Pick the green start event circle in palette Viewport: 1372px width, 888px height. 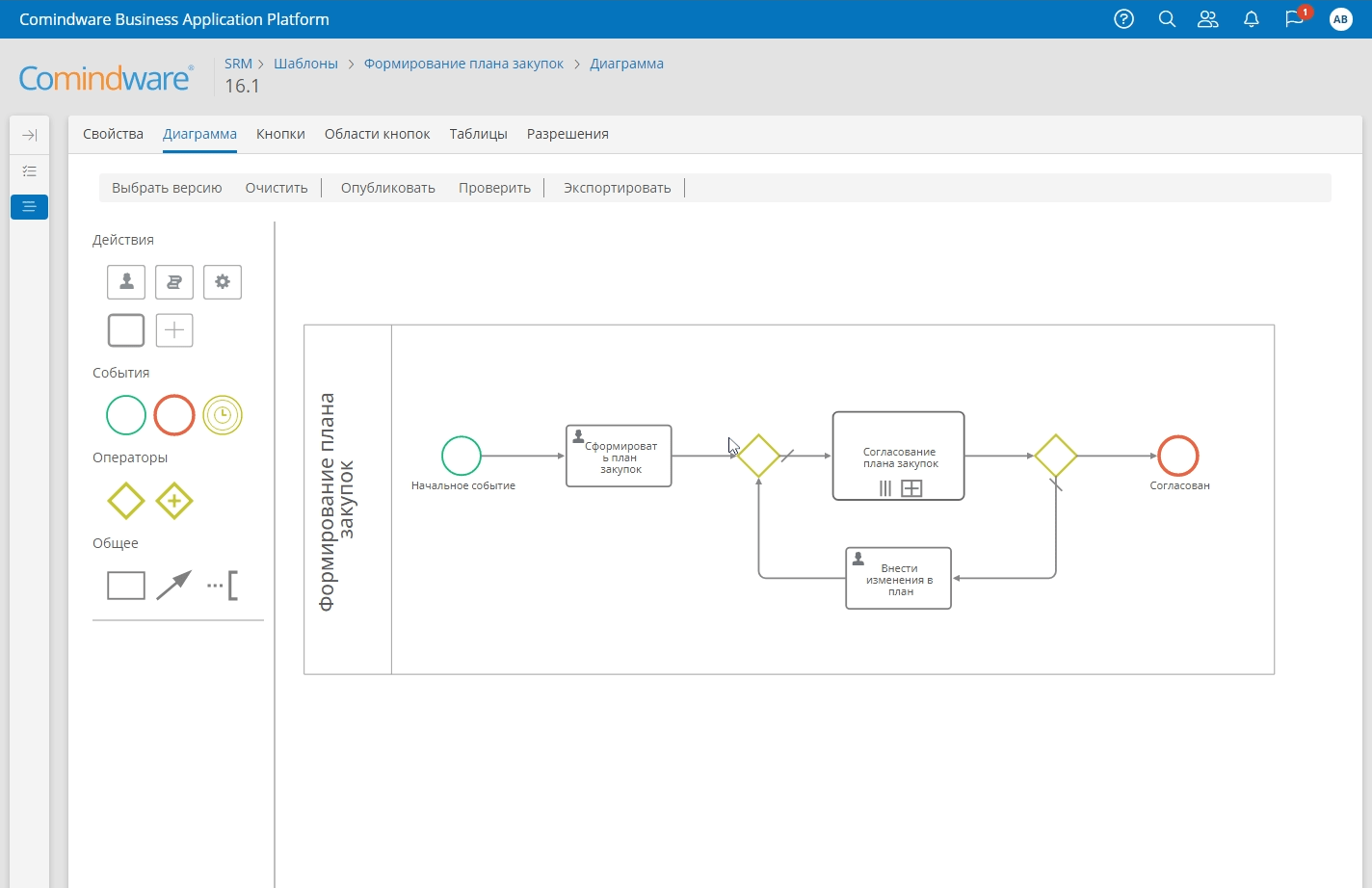(126, 415)
